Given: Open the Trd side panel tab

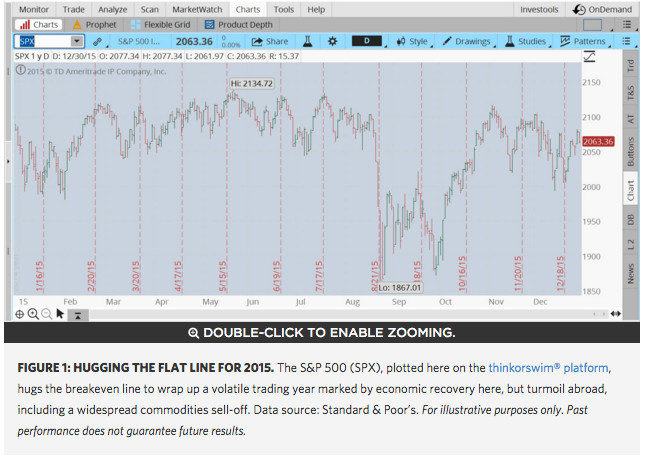Looking at the screenshot, I should pyautogui.click(x=630, y=65).
